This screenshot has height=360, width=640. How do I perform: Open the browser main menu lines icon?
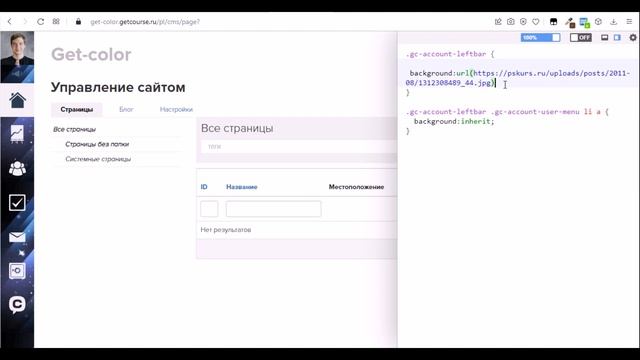coord(629,22)
